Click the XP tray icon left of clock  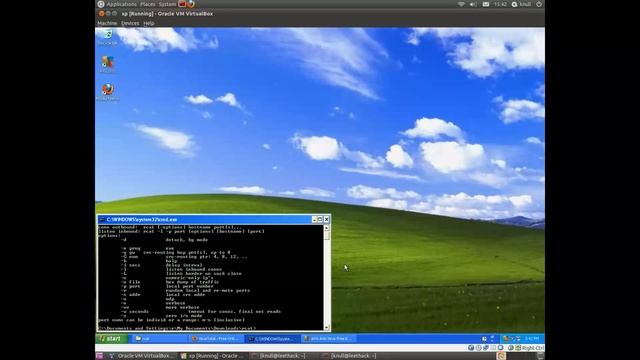pyautogui.click(x=518, y=338)
